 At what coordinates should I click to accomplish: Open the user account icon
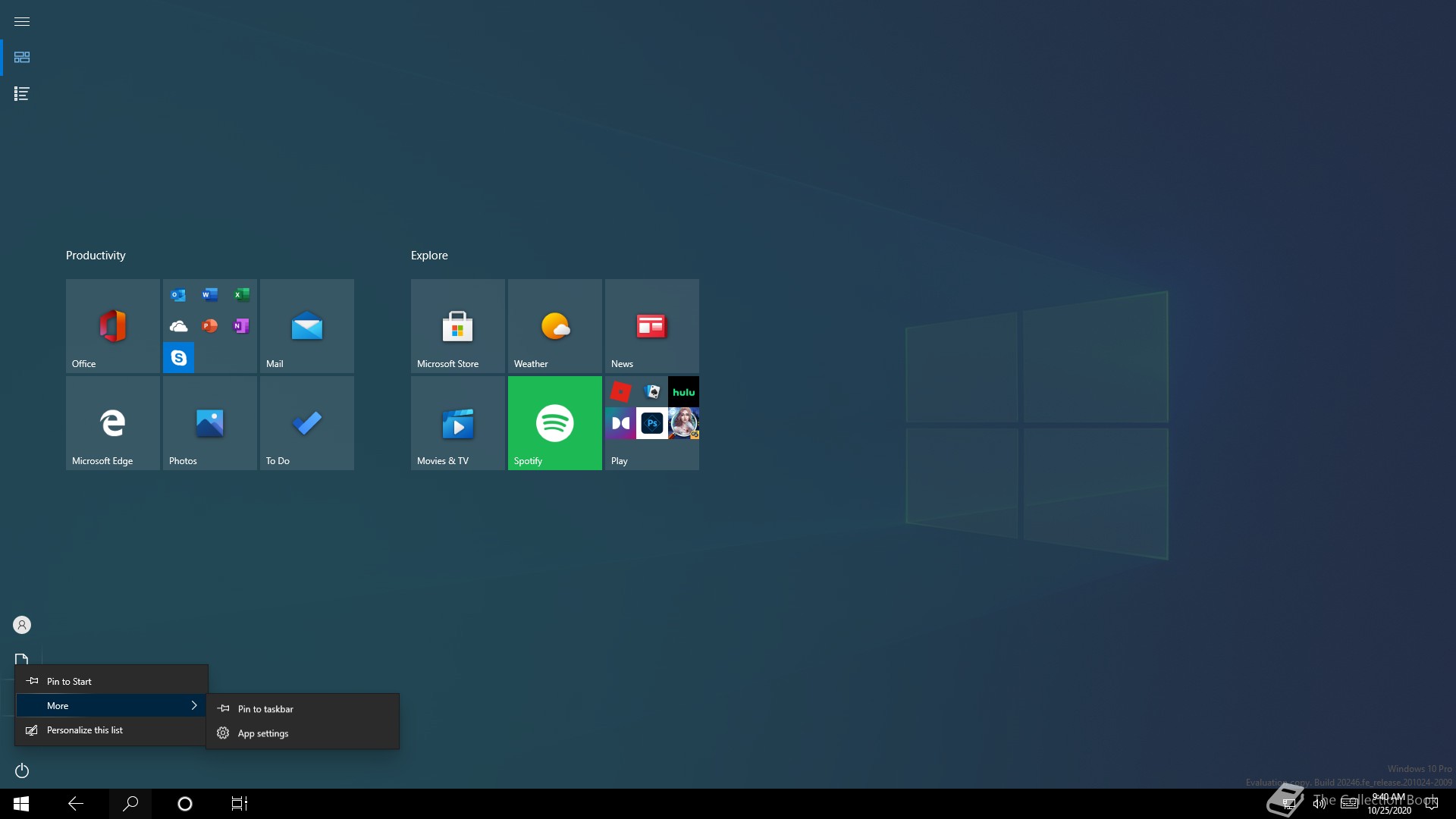pos(22,625)
